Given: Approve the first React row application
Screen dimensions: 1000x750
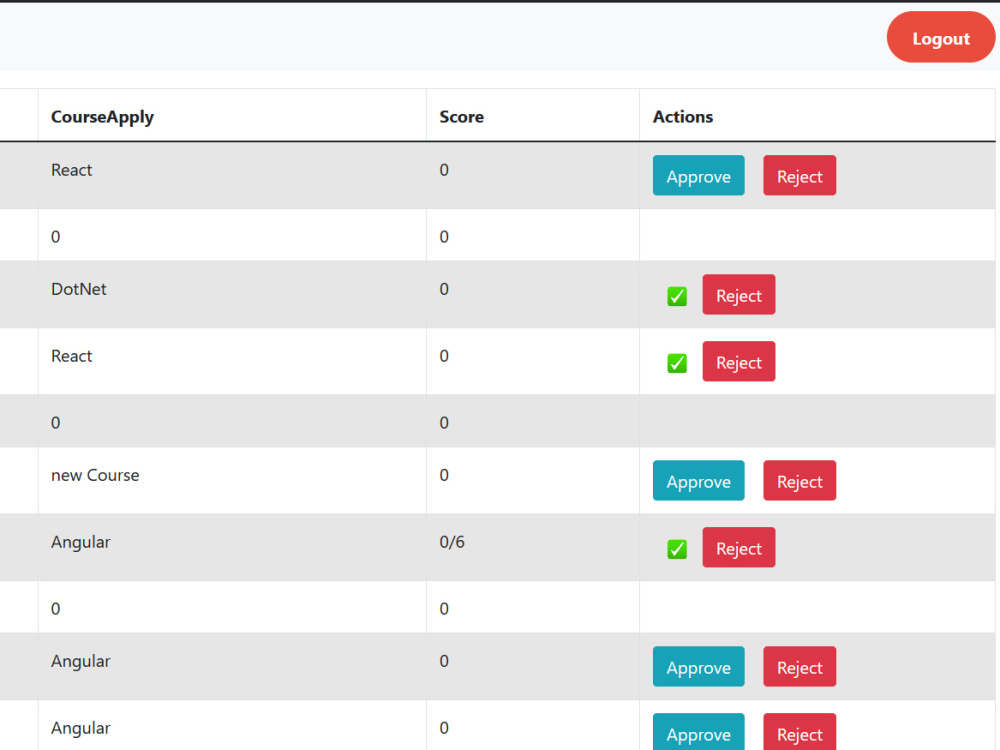Looking at the screenshot, I should 698,175.
